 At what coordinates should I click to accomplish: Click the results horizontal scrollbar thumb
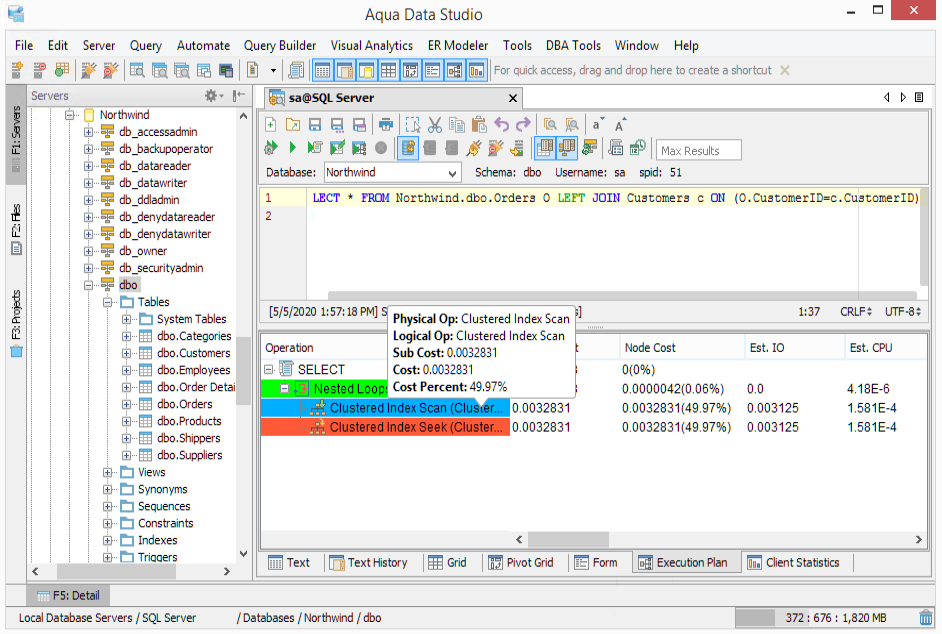(x=567, y=540)
